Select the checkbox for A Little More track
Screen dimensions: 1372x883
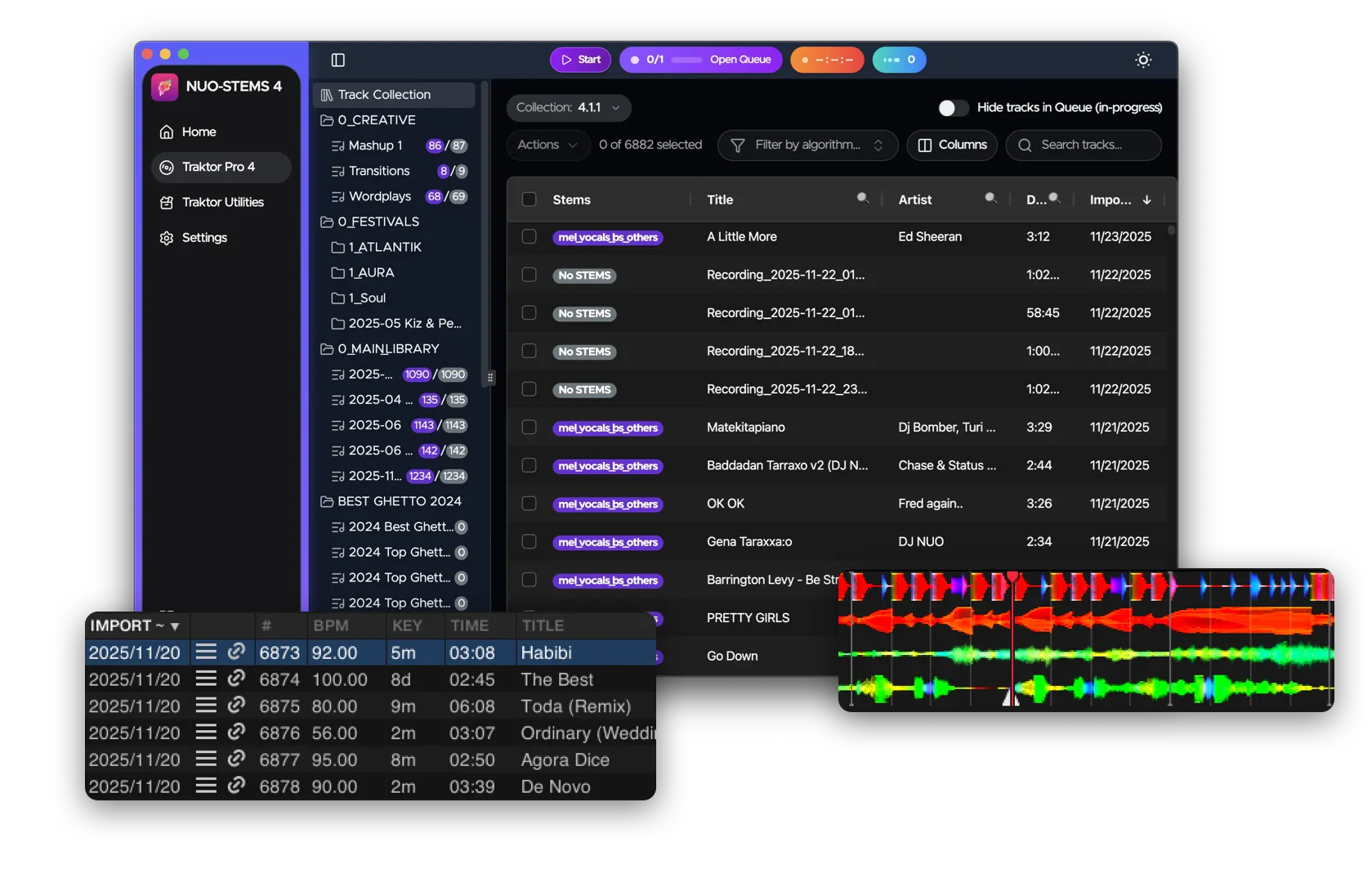(529, 236)
